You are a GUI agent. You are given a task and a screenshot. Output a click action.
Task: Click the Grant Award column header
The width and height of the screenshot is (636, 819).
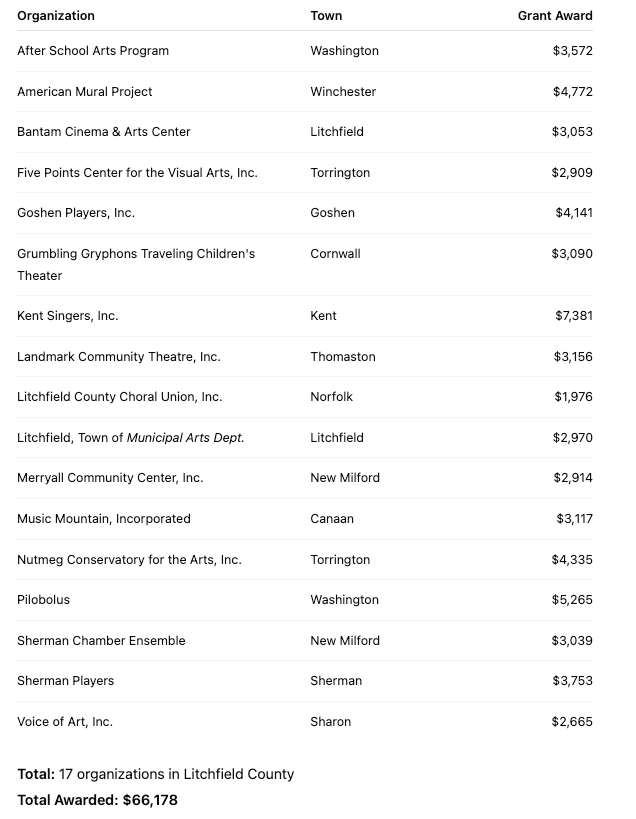tap(555, 16)
